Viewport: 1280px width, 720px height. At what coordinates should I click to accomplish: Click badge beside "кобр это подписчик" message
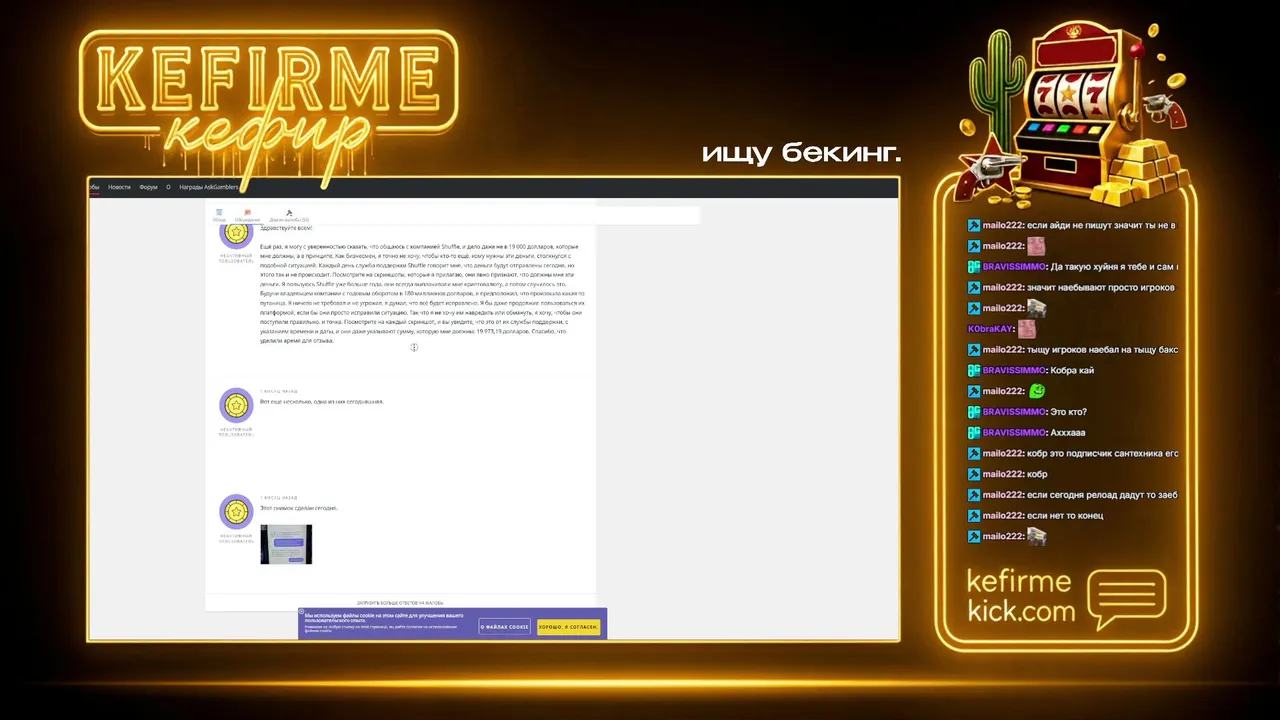974,454
